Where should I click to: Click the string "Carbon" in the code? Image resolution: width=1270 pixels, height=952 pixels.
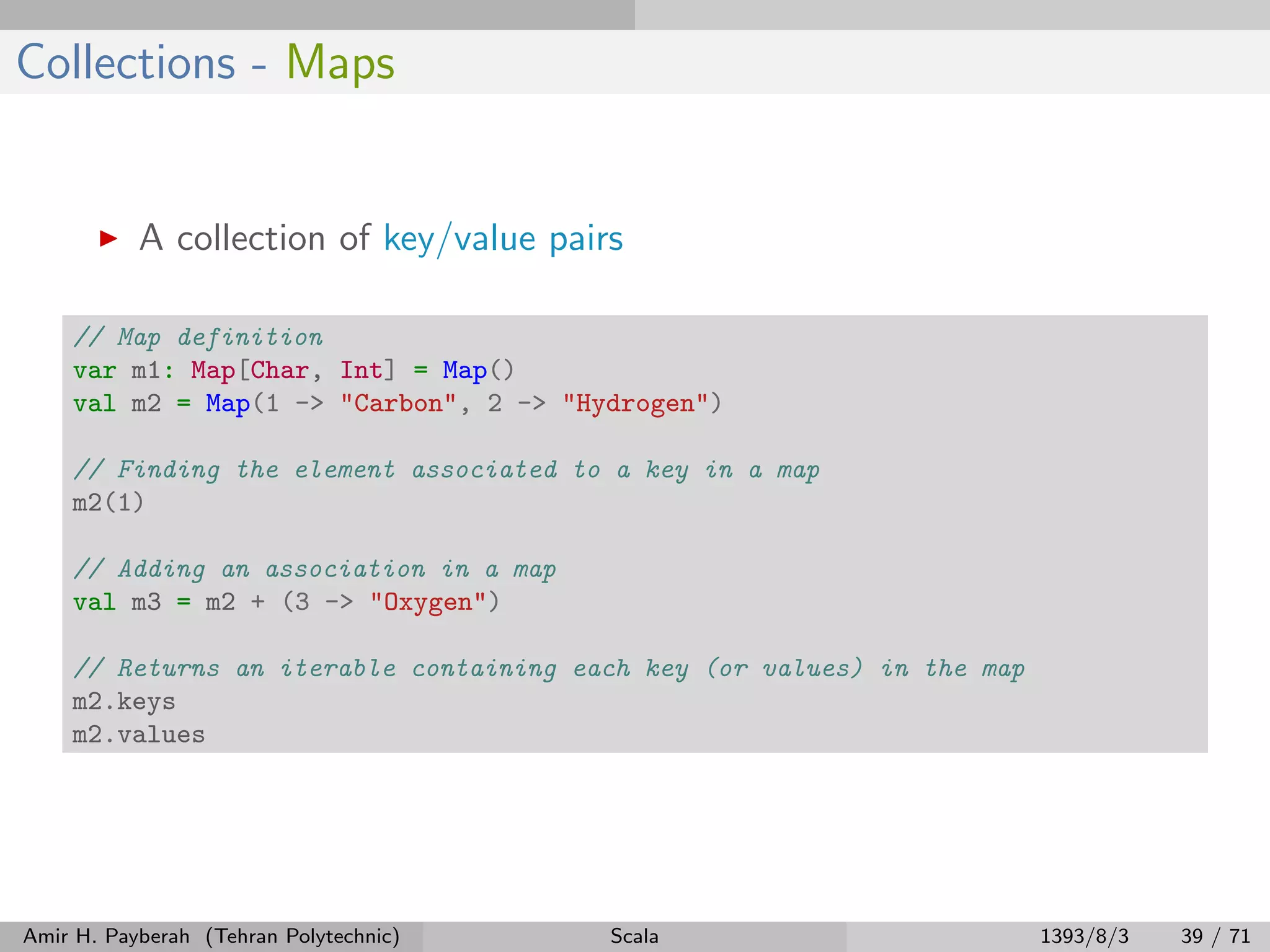pyautogui.click(x=398, y=403)
